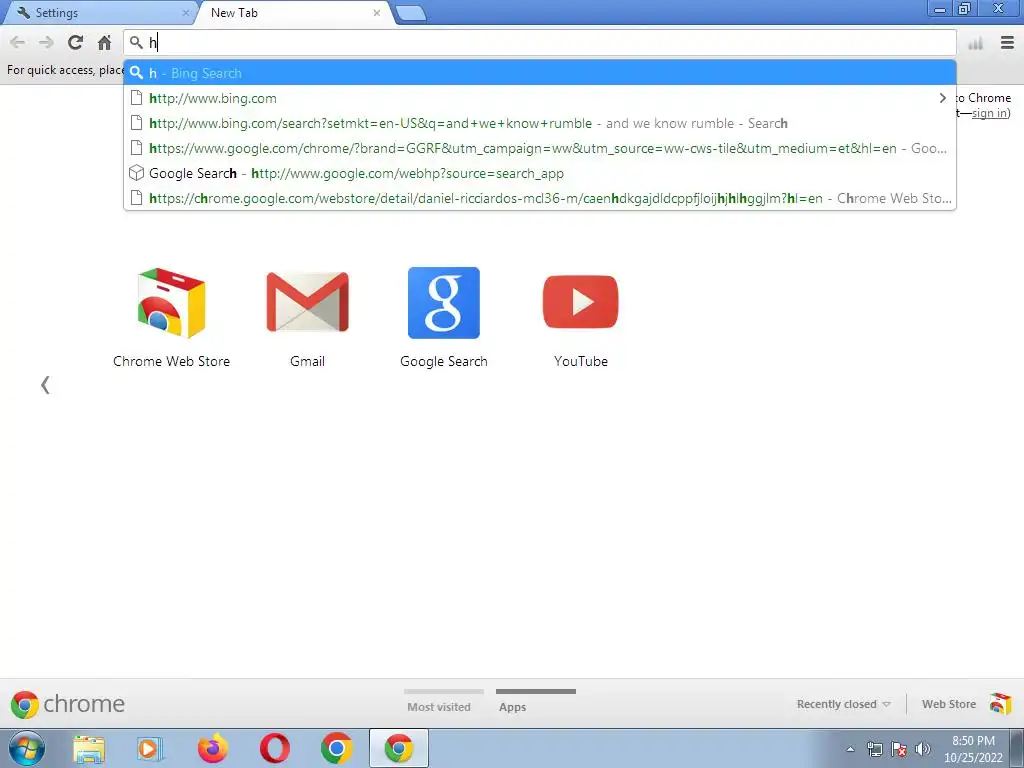Open the Windows Start menu

[x=27, y=748]
